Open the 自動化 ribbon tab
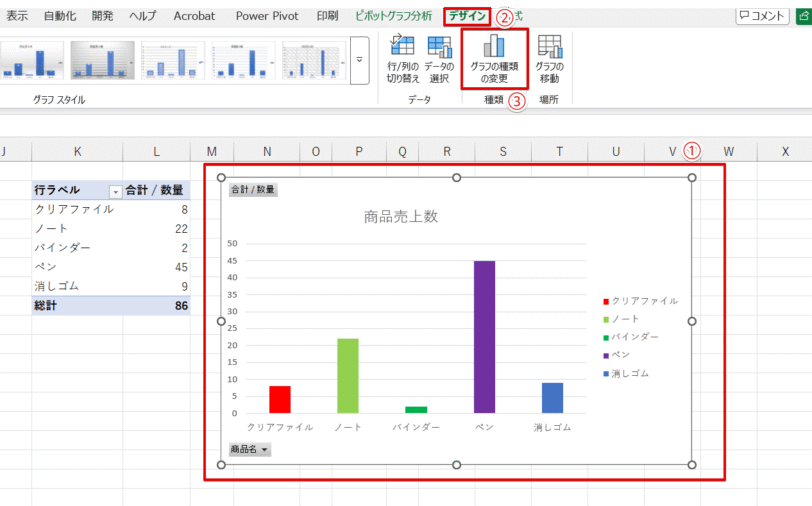This screenshot has width=812, height=506. pos(60,16)
